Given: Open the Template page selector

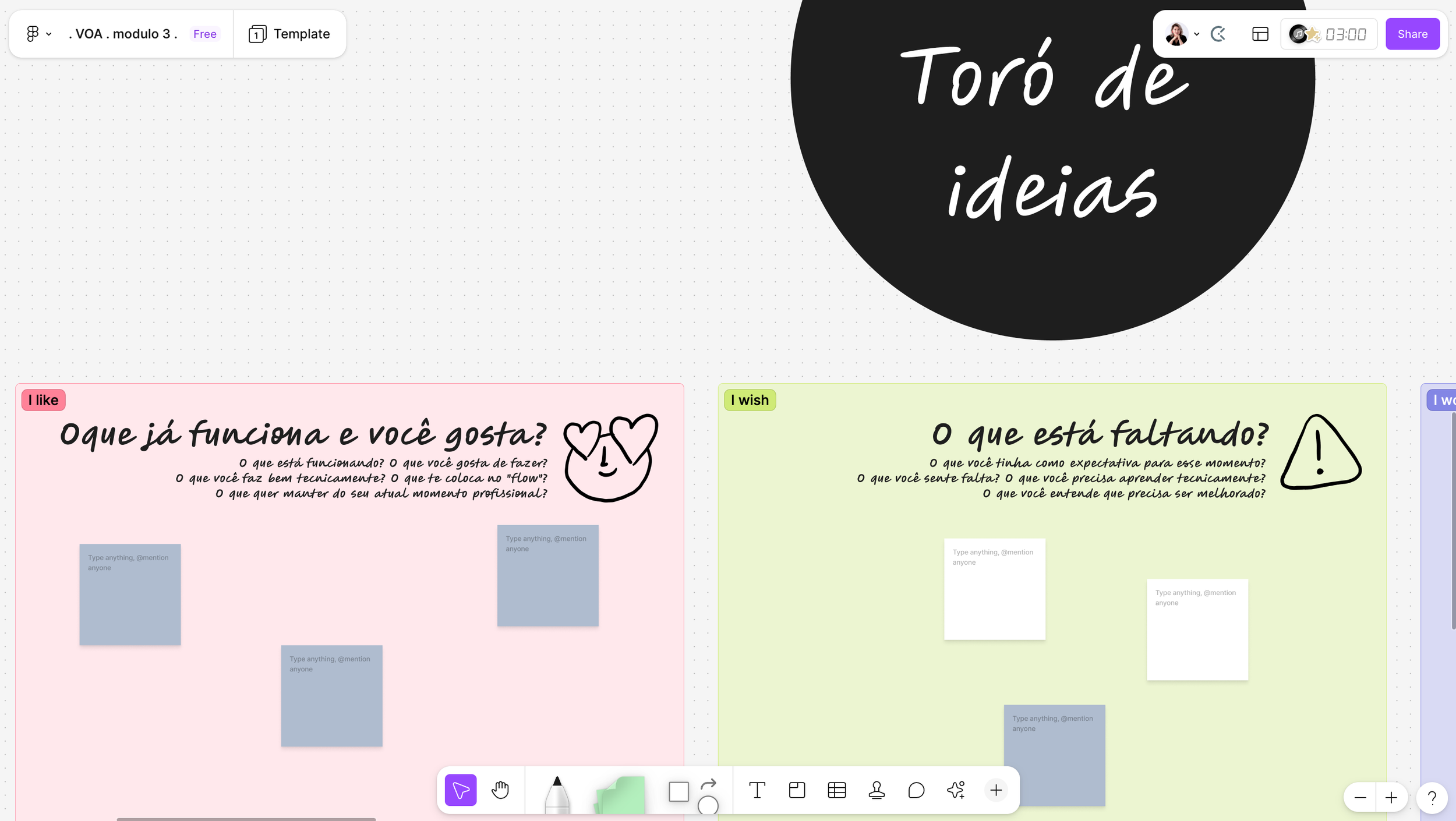Looking at the screenshot, I should (x=289, y=34).
